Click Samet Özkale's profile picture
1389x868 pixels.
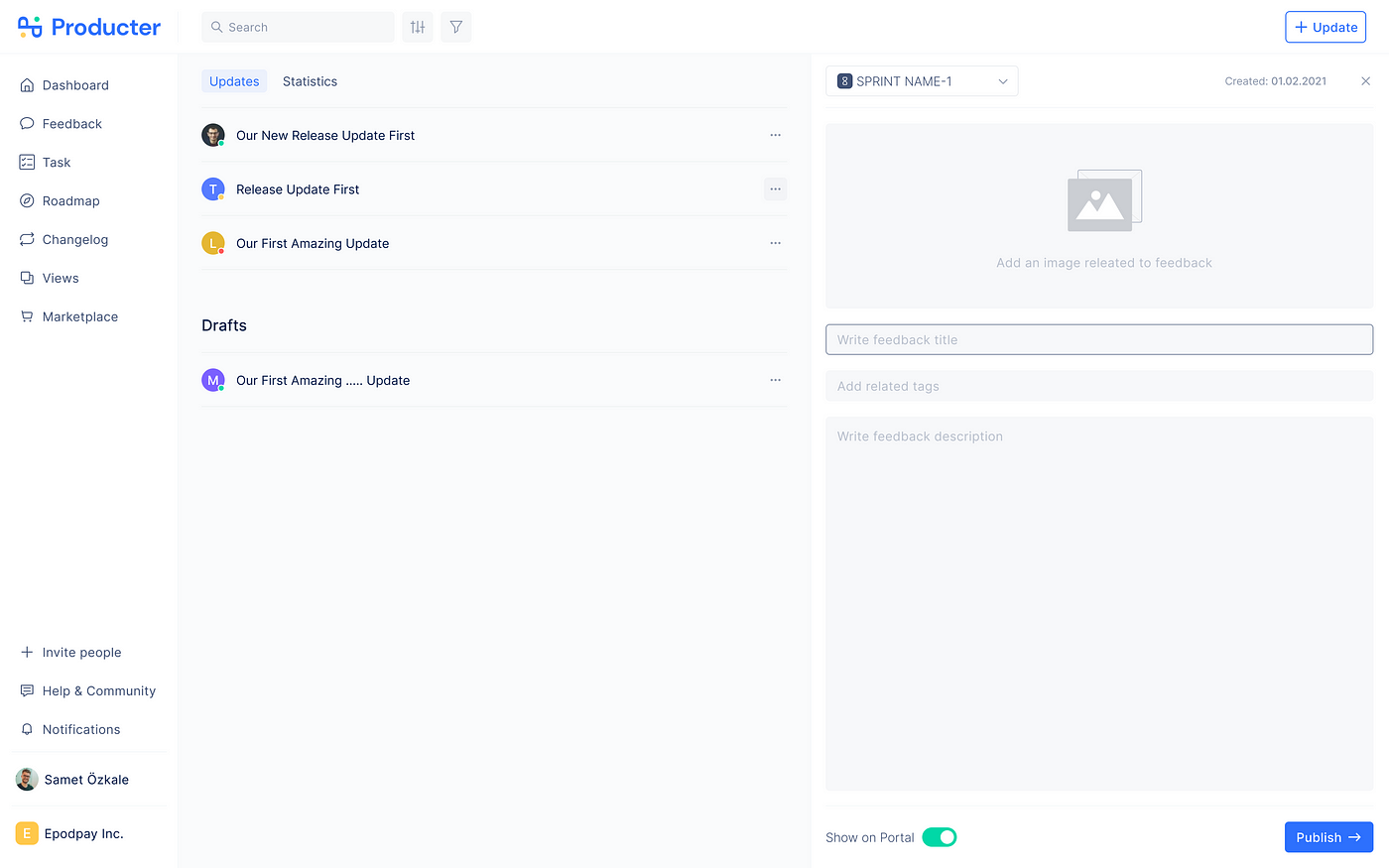coord(27,780)
